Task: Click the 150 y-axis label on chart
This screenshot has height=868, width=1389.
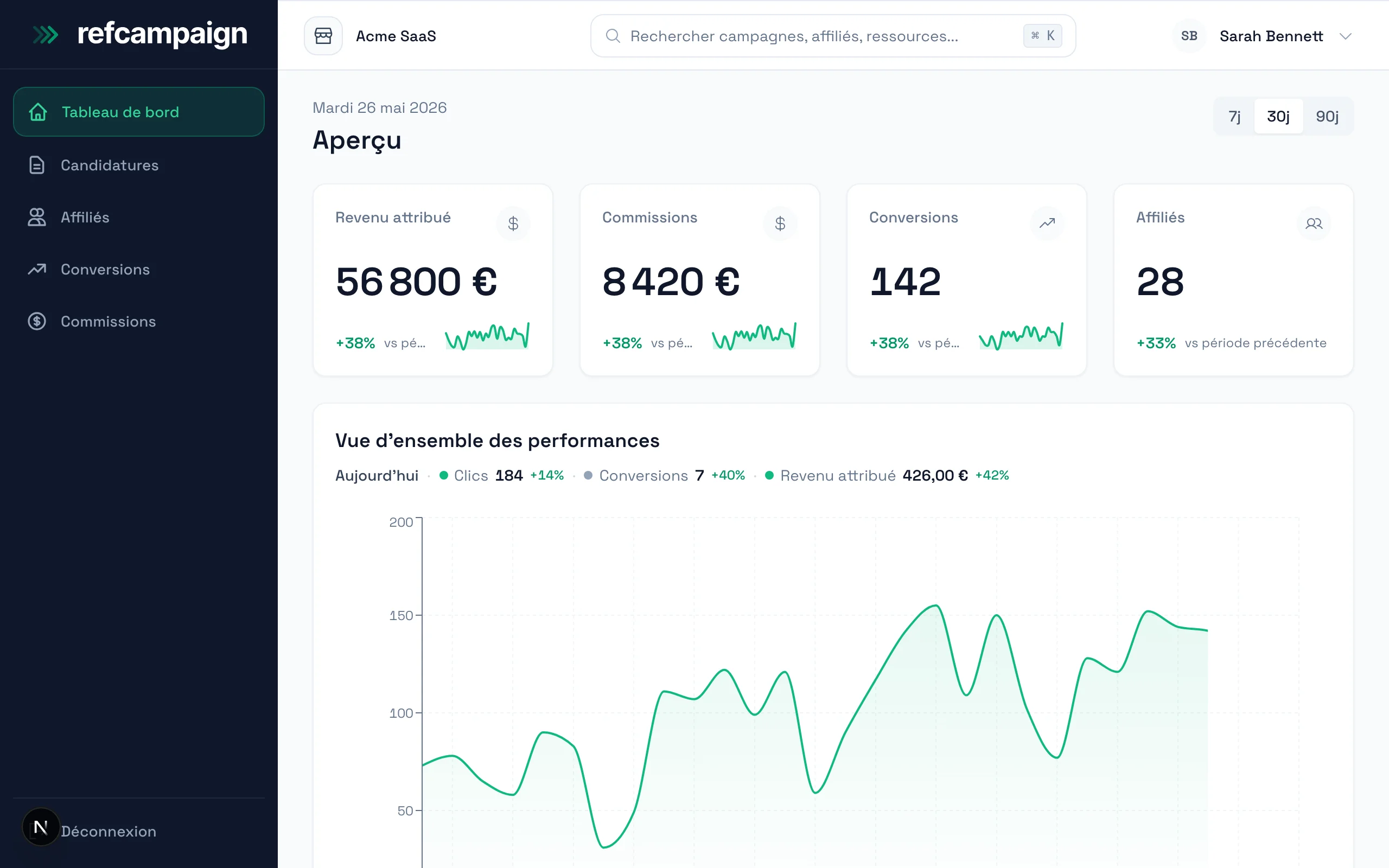Action: [x=401, y=615]
